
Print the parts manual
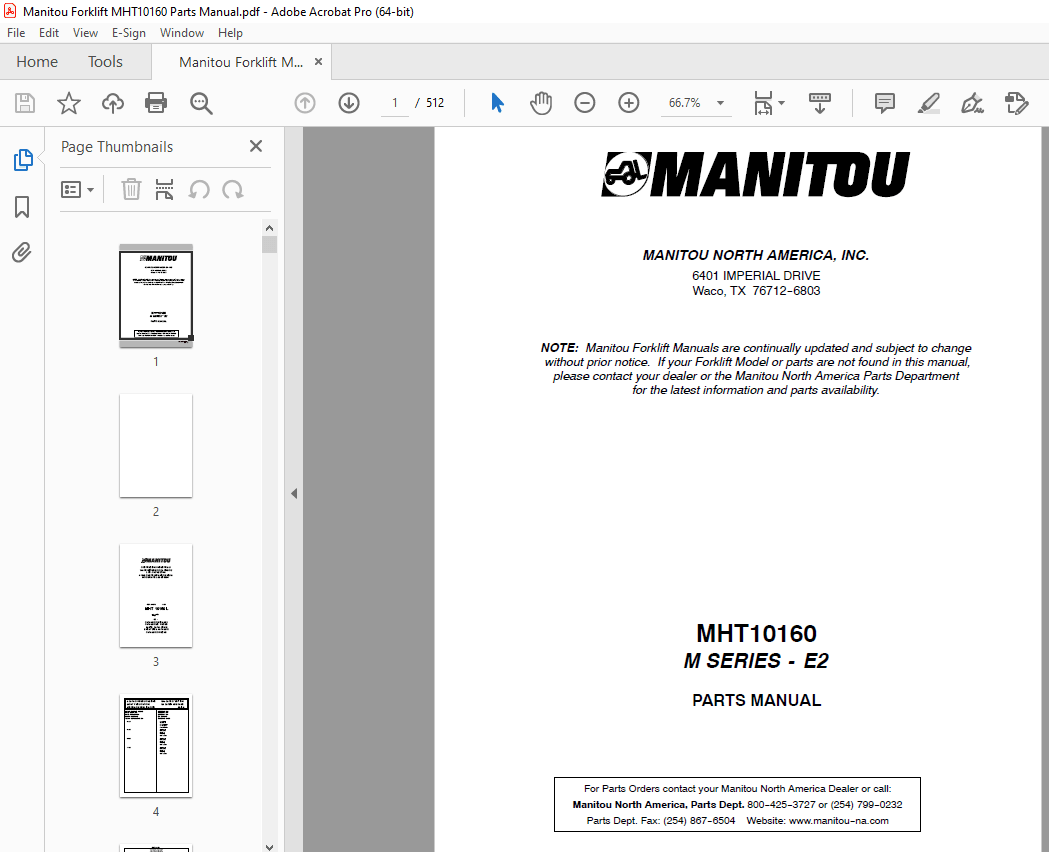(x=157, y=103)
